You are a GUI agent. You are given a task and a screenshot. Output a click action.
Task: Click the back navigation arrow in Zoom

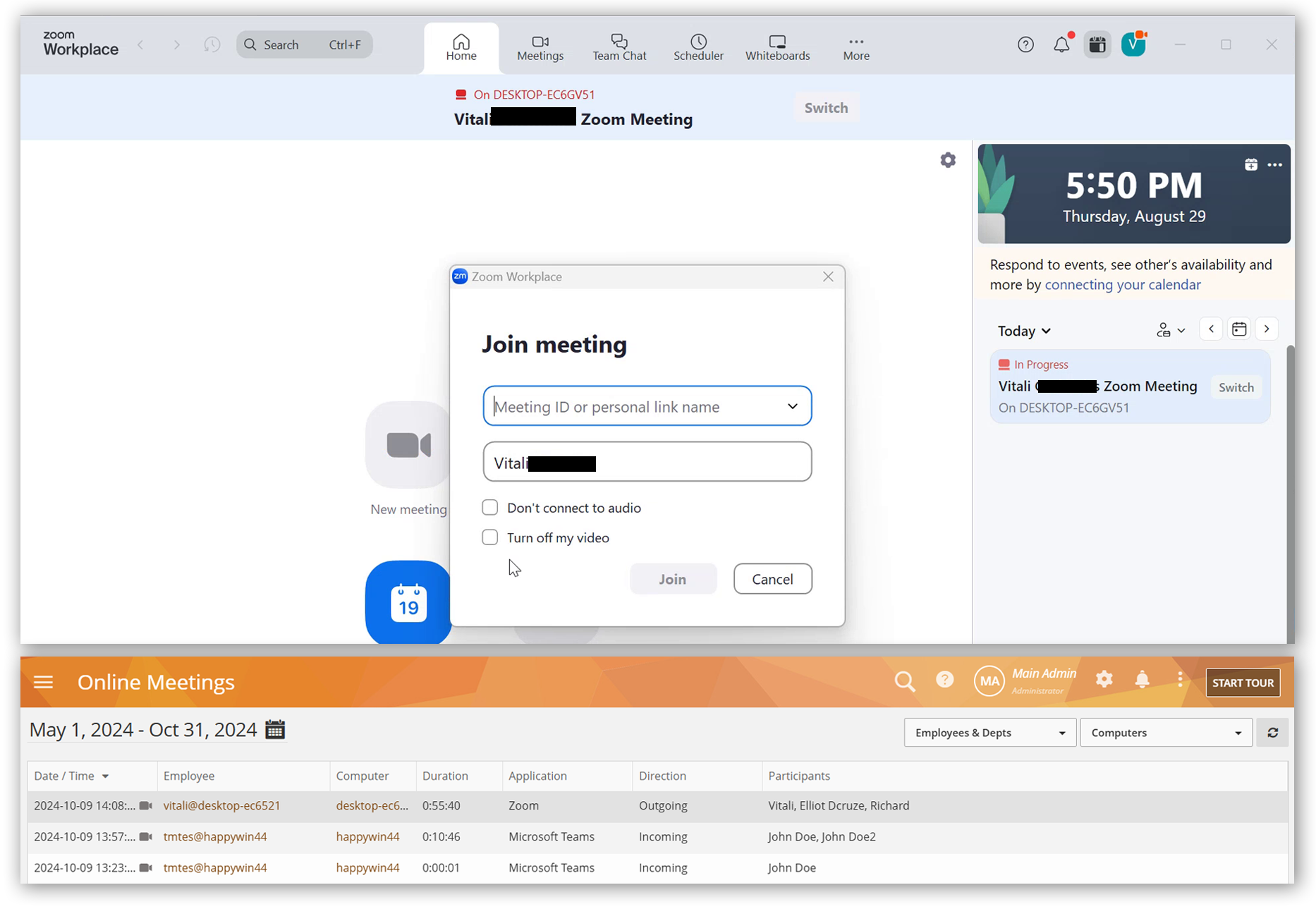141,44
